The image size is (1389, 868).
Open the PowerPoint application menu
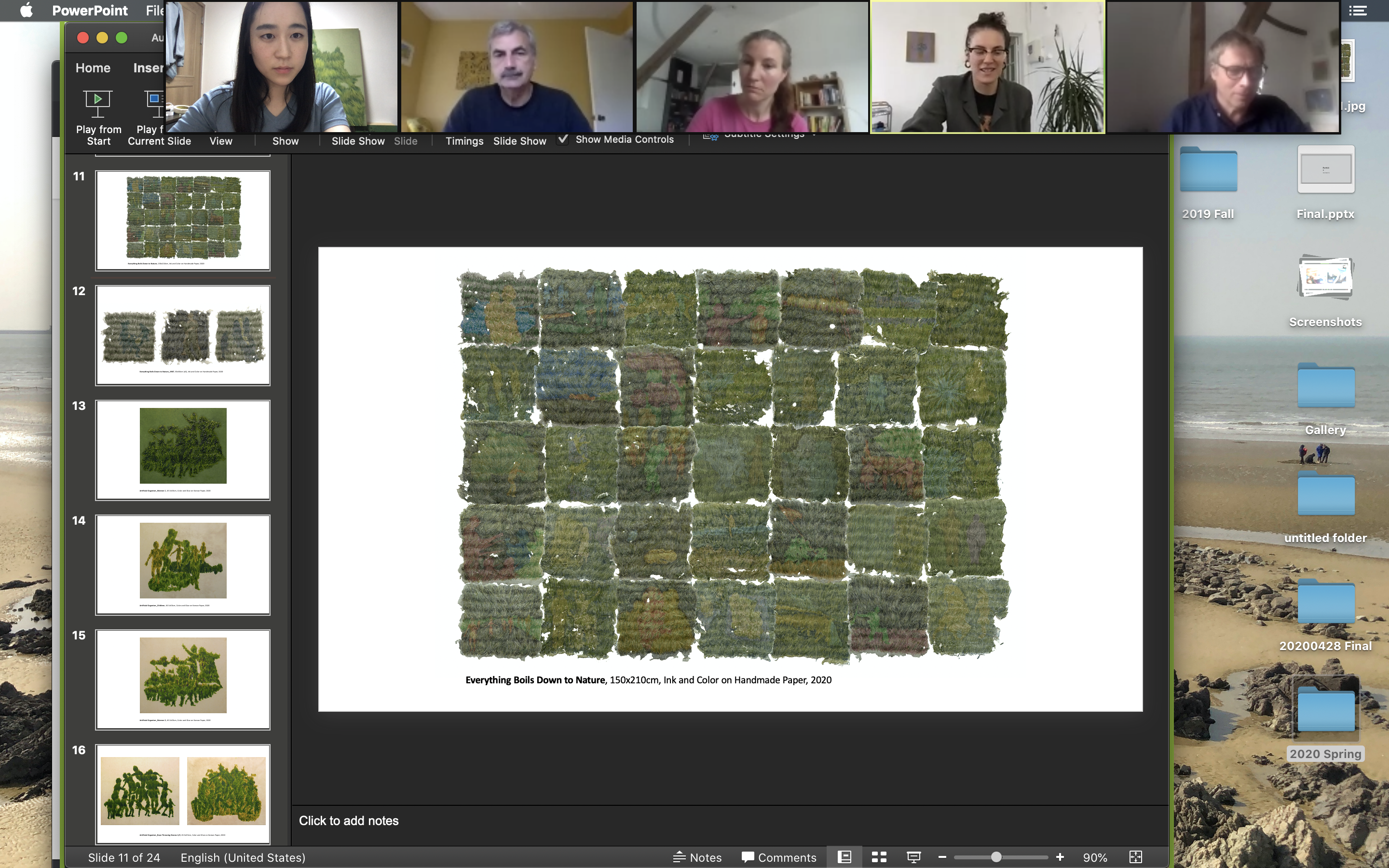pos(90,10)
